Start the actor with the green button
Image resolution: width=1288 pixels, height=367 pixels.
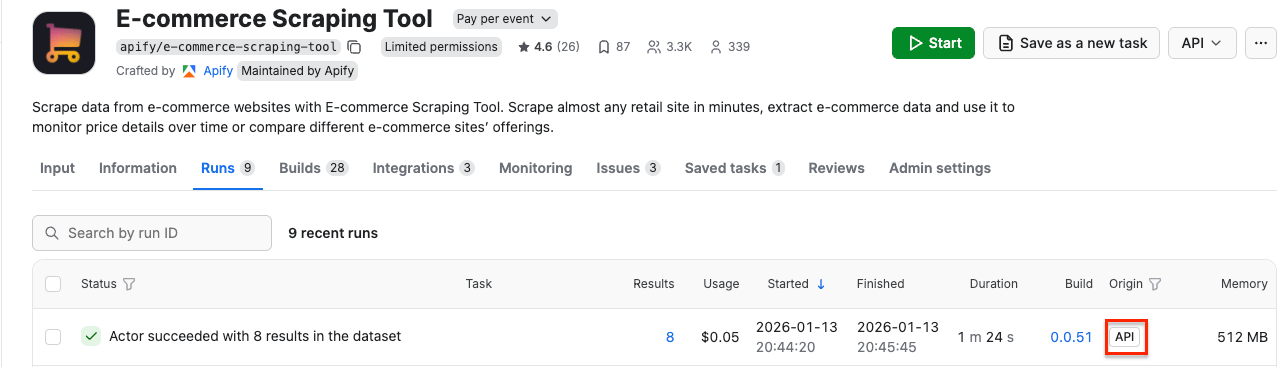(932, 43)
